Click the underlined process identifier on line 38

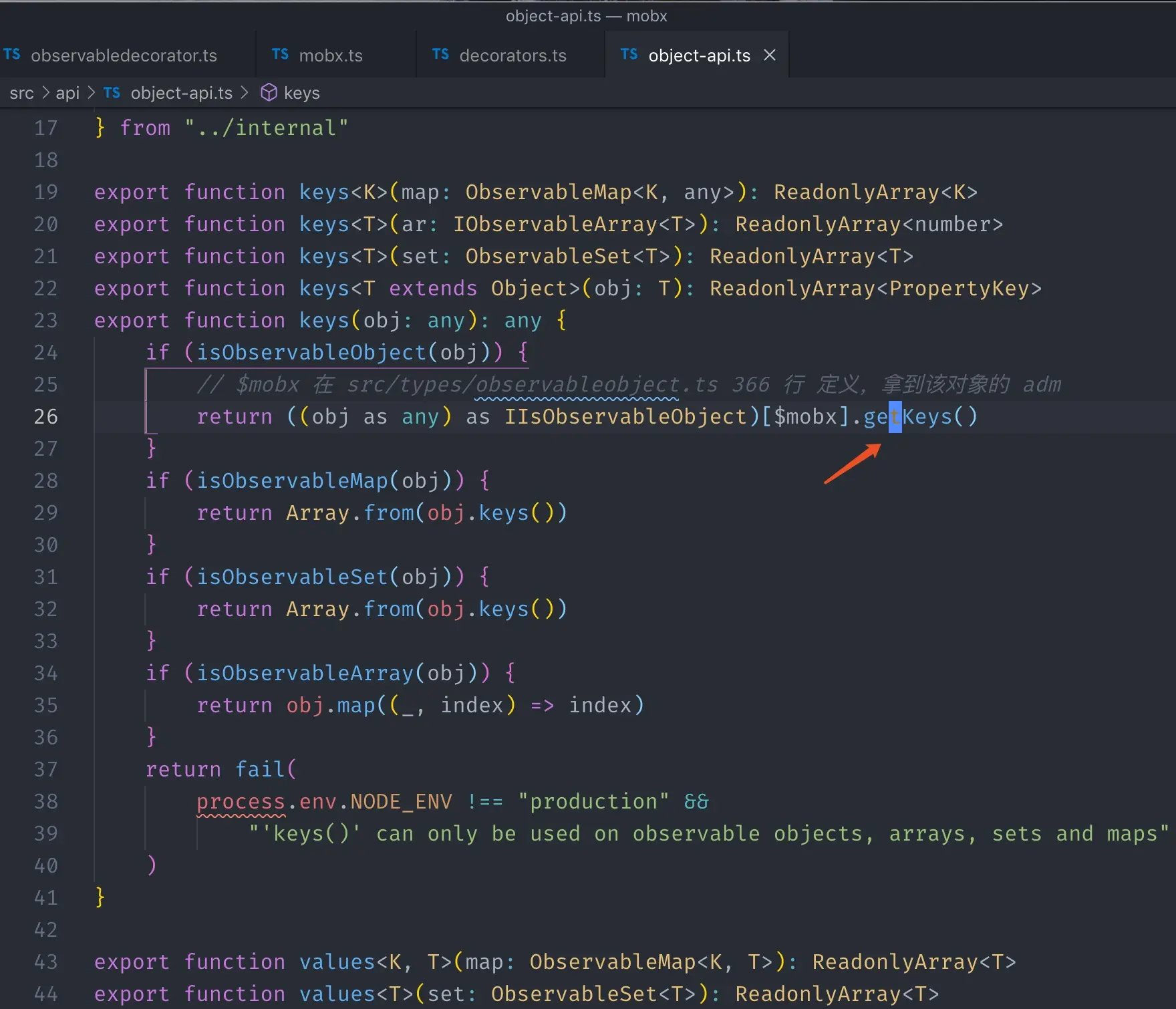(241, 801)
